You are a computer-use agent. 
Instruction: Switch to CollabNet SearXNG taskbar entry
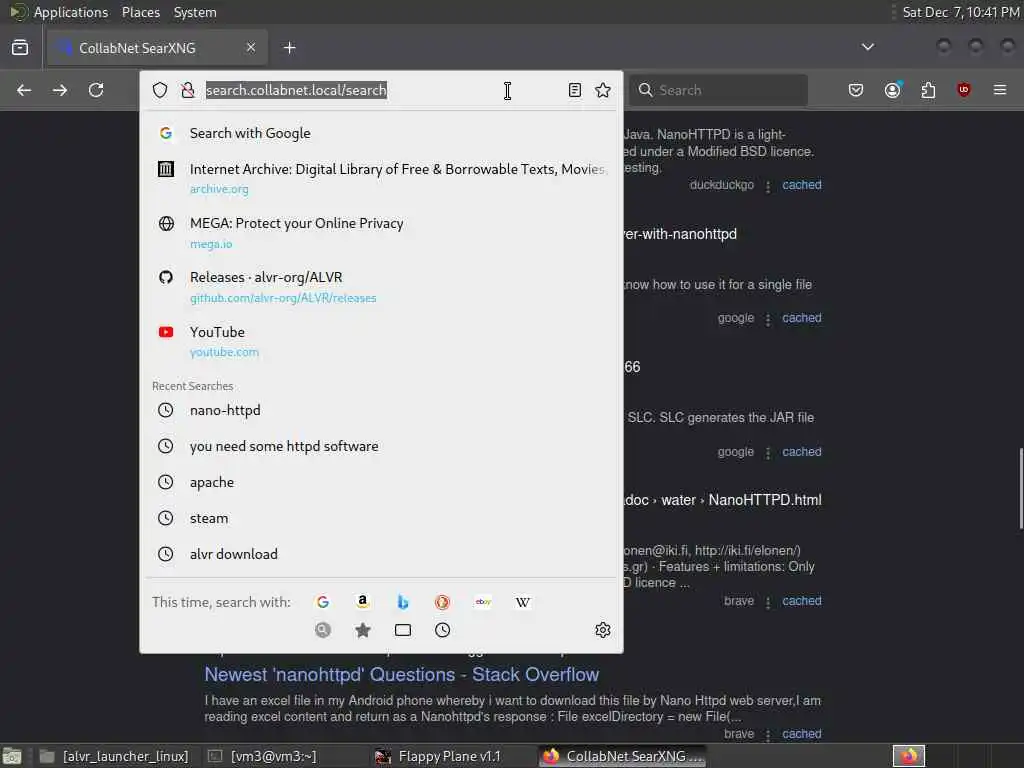(624, 756)
